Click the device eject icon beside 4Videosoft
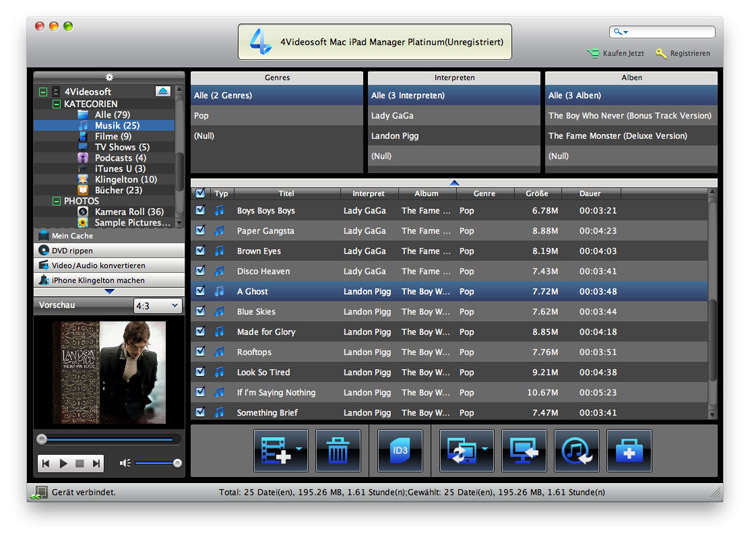The height and width of the screenshot is (539, 750). (163, 91)
